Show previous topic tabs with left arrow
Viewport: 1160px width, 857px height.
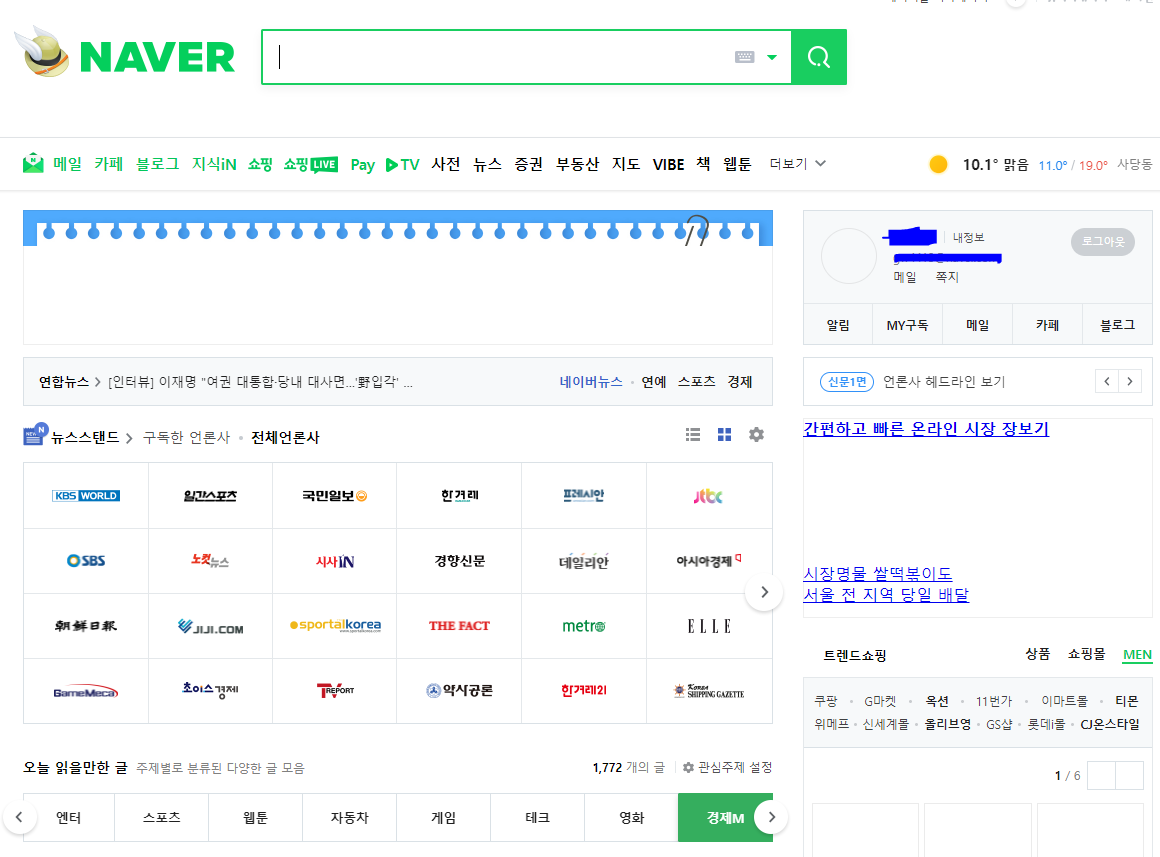click(x=19, y=817)
